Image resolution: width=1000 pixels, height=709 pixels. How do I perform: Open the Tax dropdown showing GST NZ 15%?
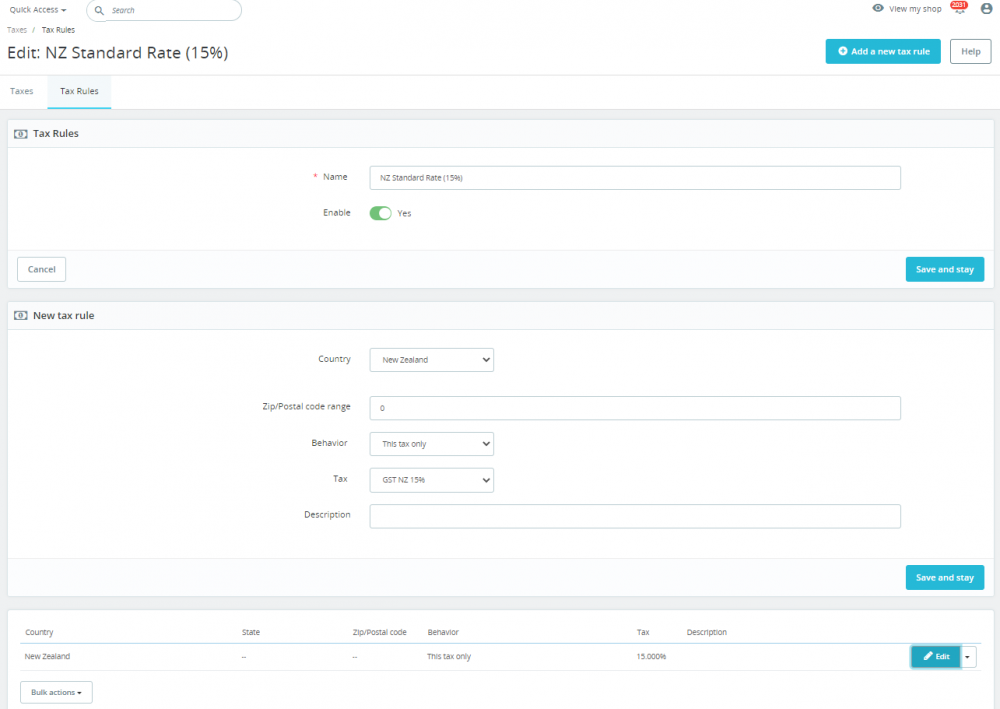pyautogui.click(x=431, y=480)
